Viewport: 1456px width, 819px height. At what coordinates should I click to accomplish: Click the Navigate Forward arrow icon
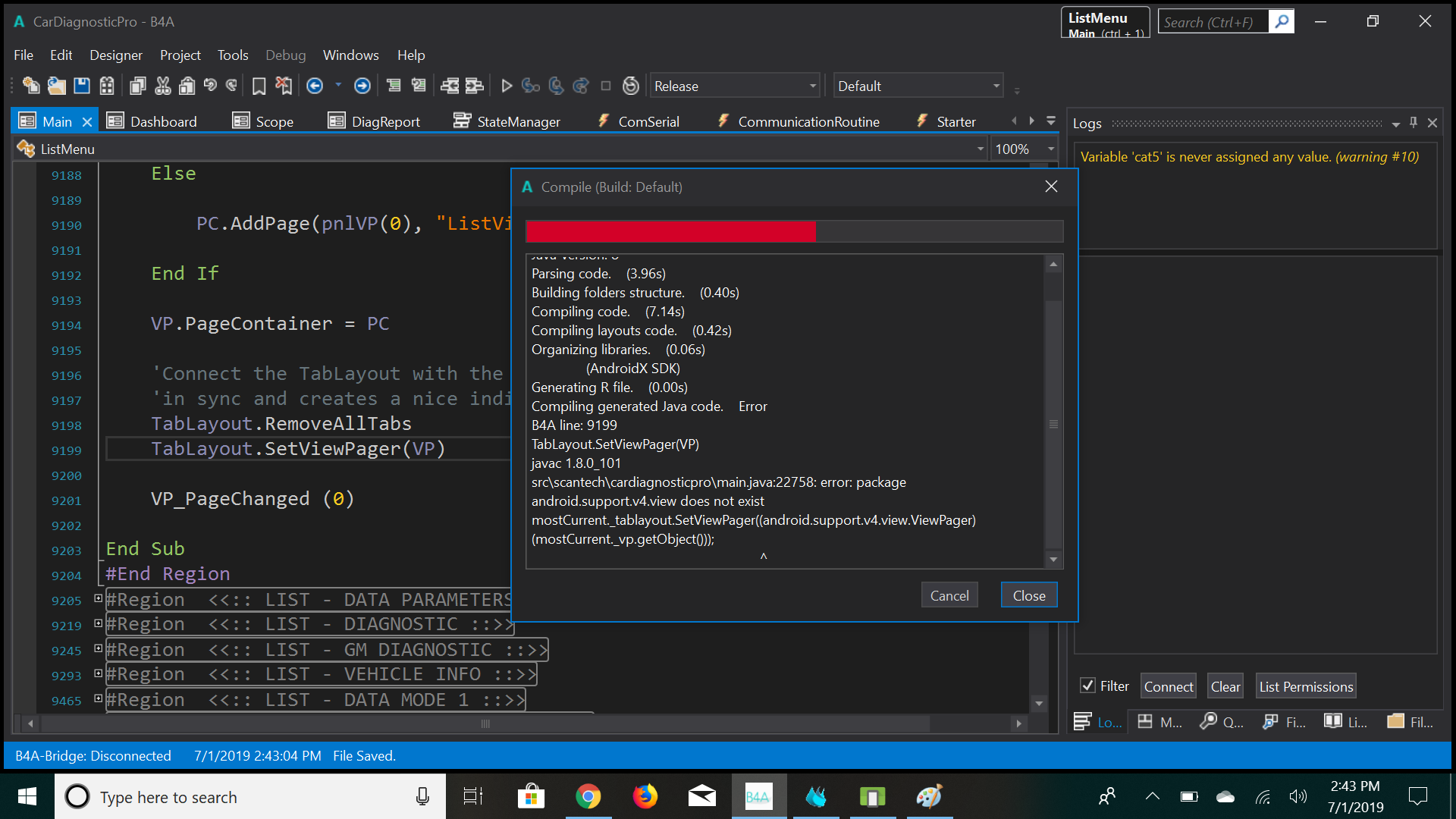[362, 86]
